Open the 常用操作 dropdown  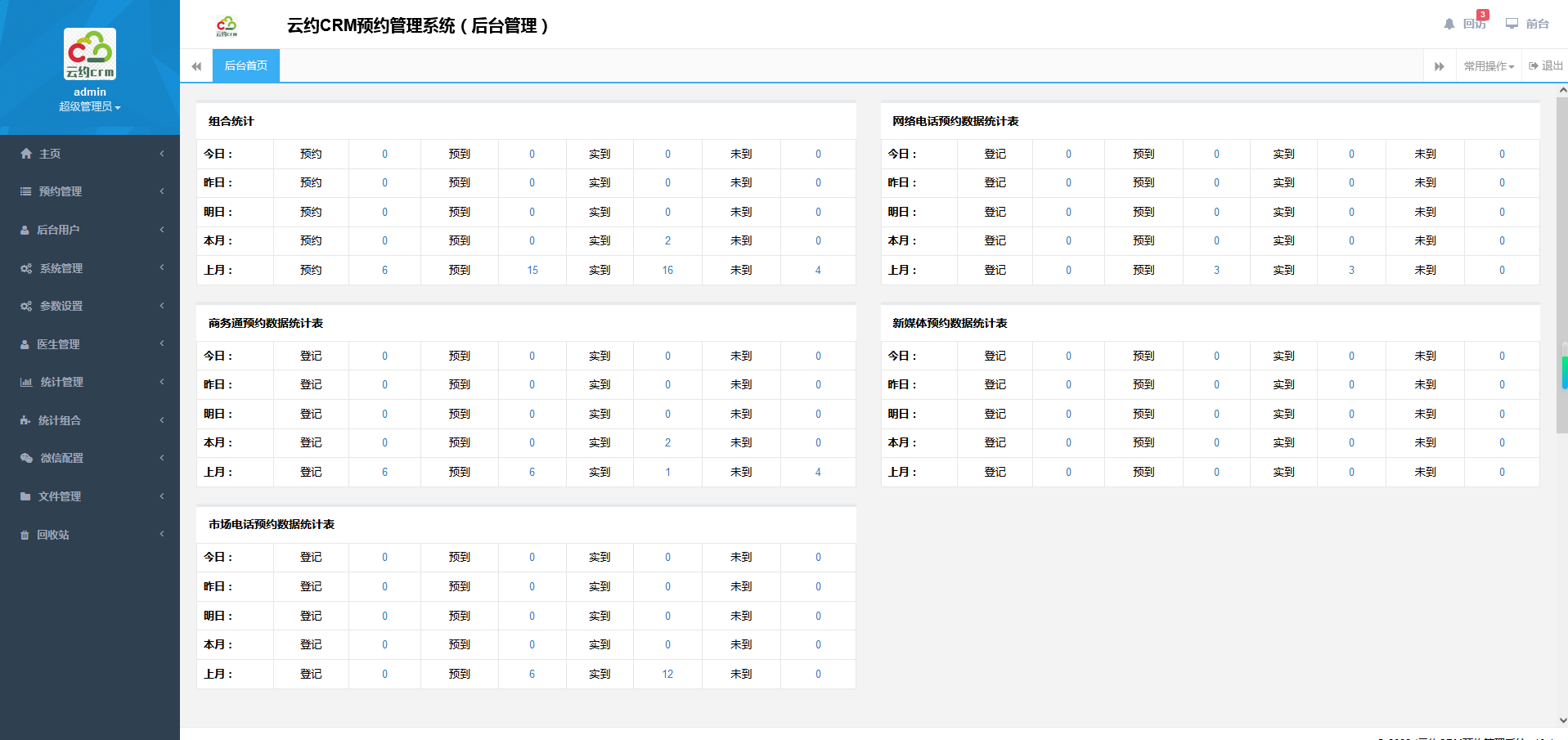(x=1489, y=66)
